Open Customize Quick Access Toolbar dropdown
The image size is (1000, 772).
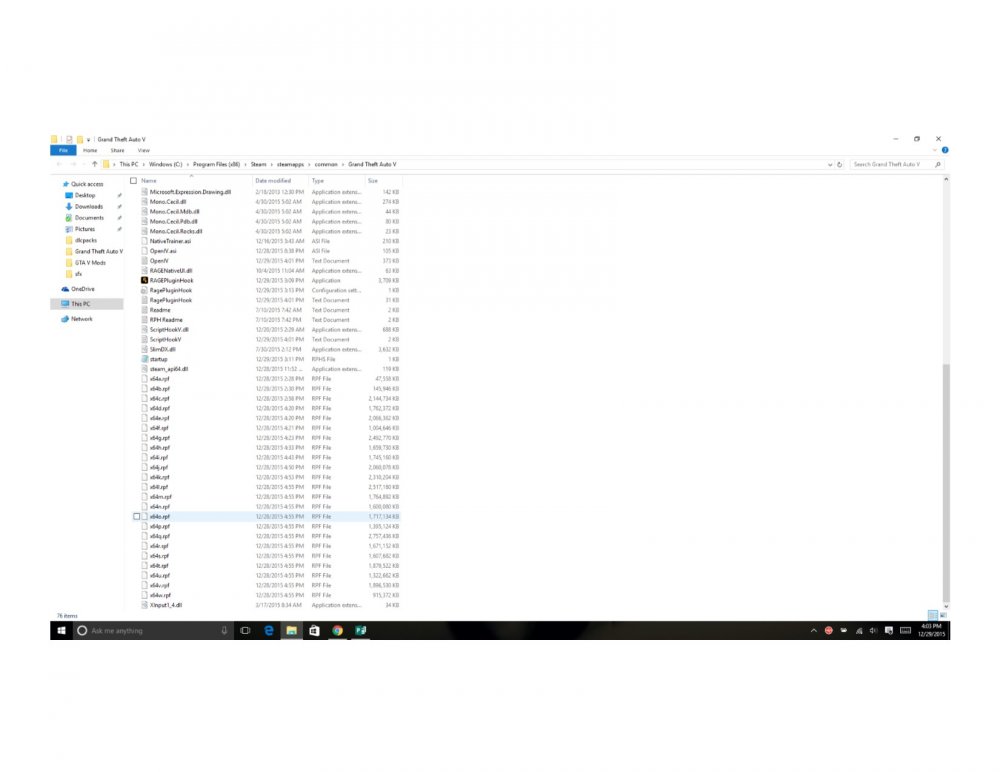coord(88,140)
